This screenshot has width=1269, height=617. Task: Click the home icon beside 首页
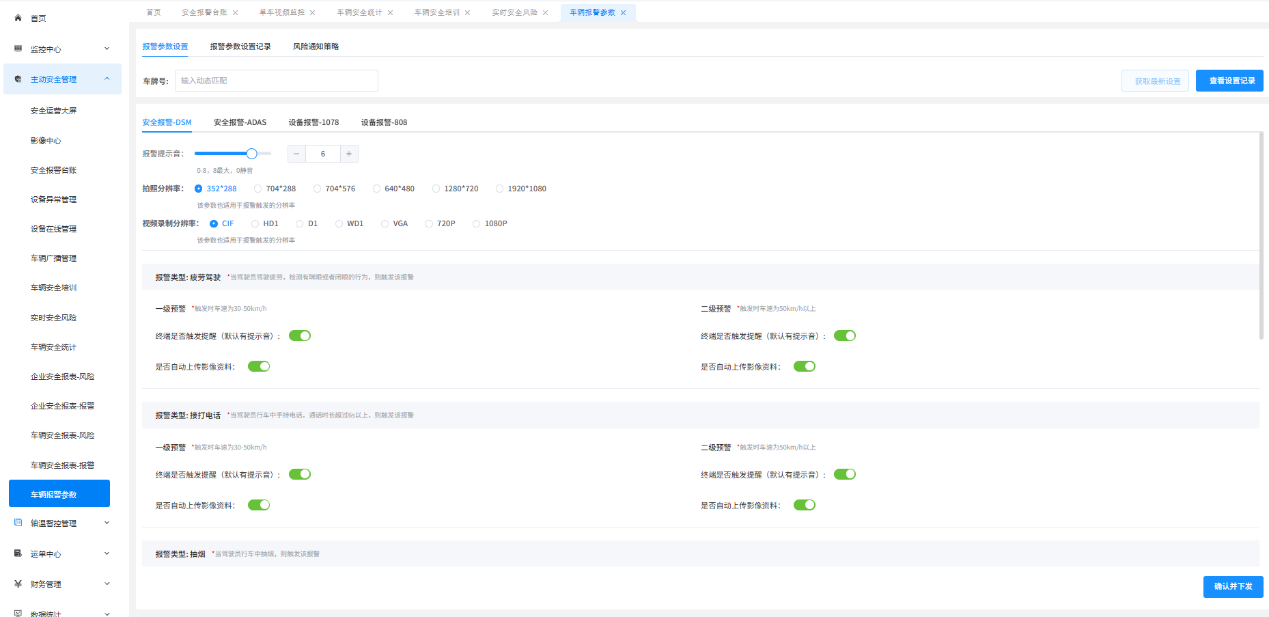pos(19,18)
